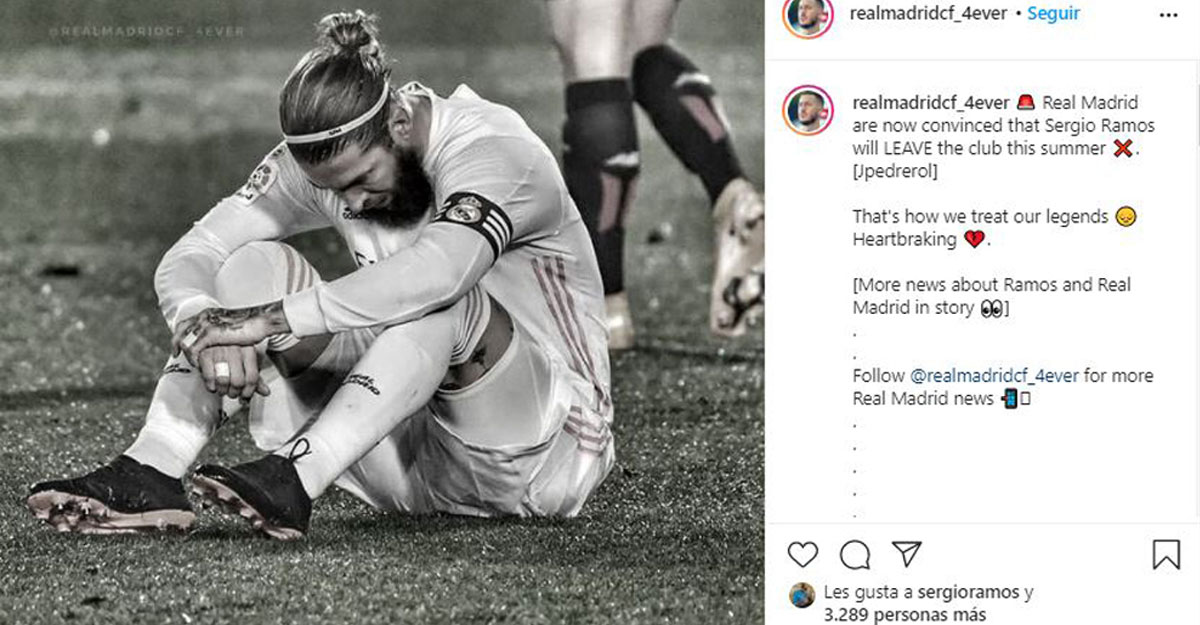
Task: Click the 'More news about Ramos' caption line
Action: pyautogui.click(x=991, y=285)
